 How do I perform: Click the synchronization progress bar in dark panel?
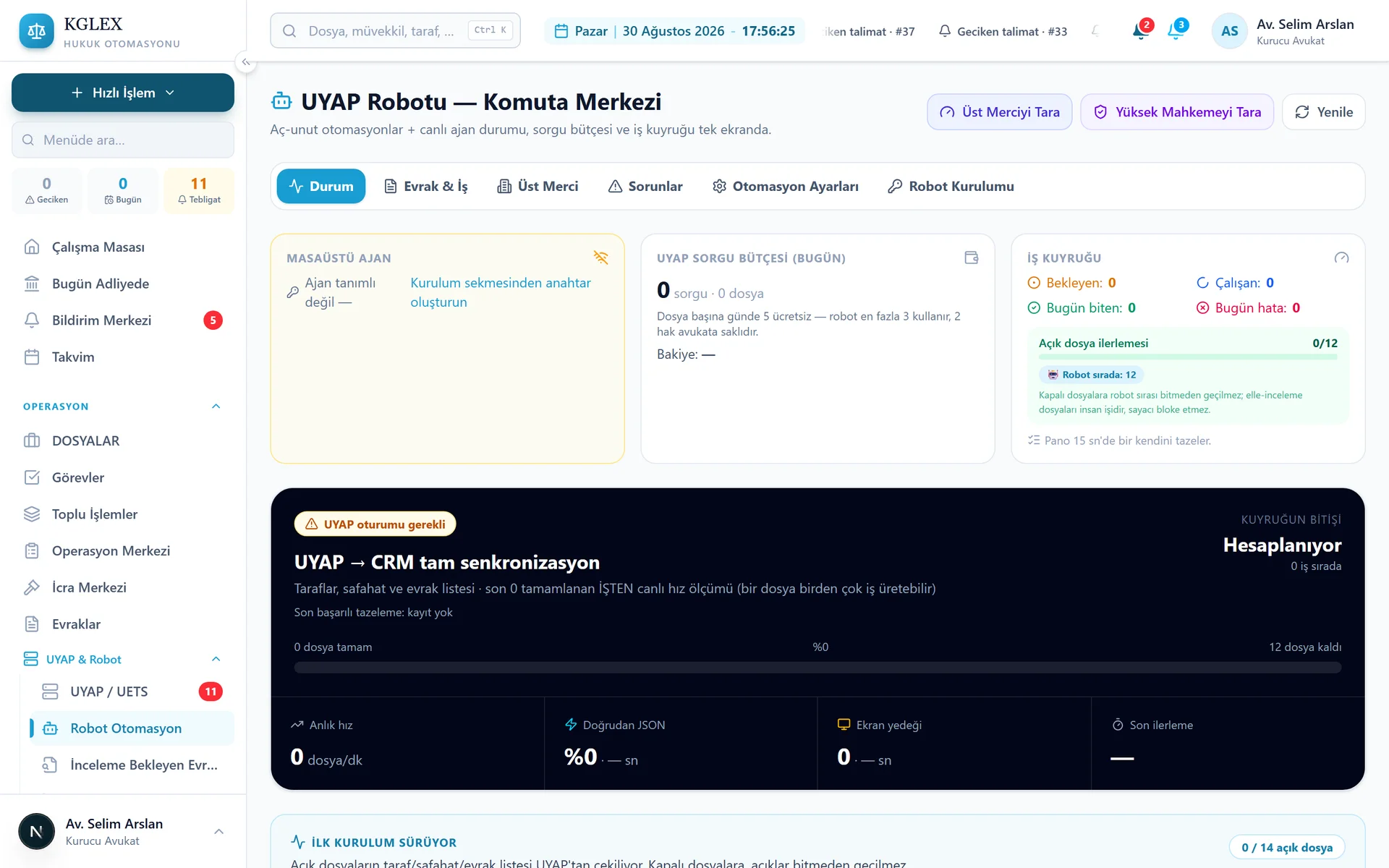pos(817,668)
